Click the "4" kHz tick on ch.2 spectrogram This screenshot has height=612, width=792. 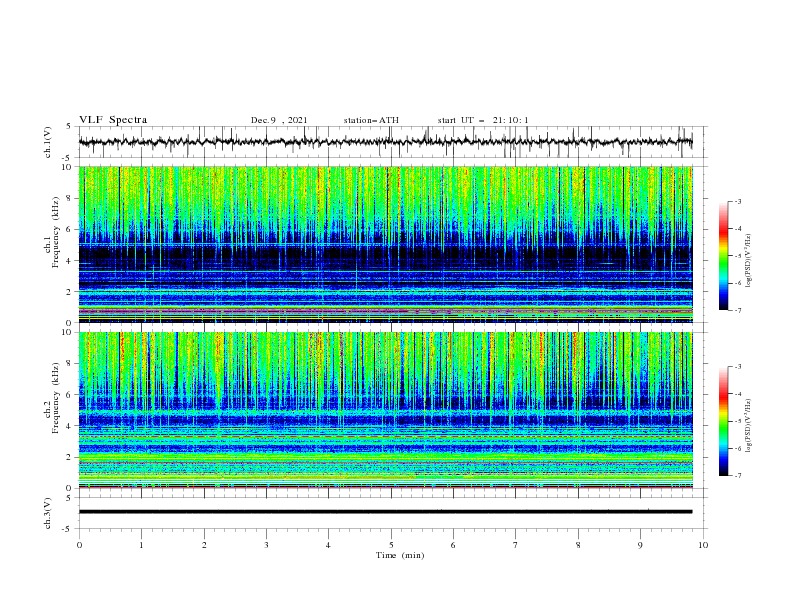(70, 426)
